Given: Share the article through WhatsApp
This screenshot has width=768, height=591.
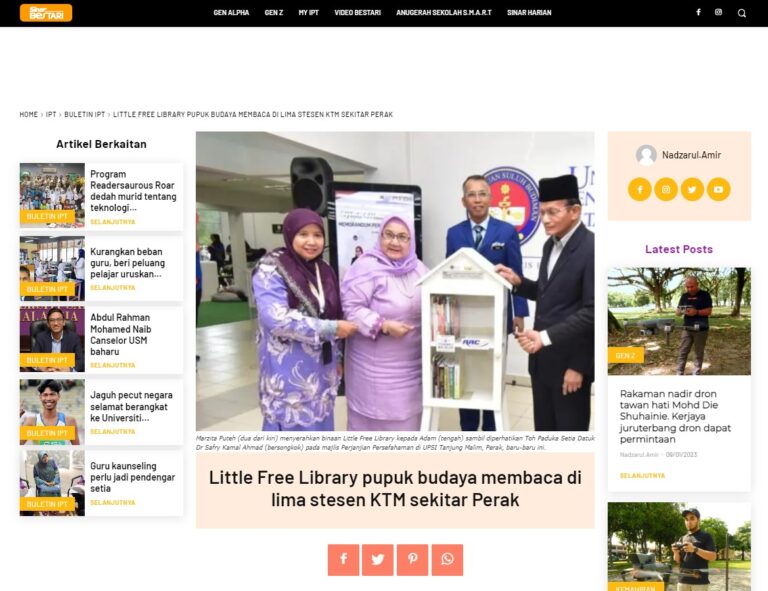Looking at the screenshot, I should pyautogui.click(x=447, y=560).
